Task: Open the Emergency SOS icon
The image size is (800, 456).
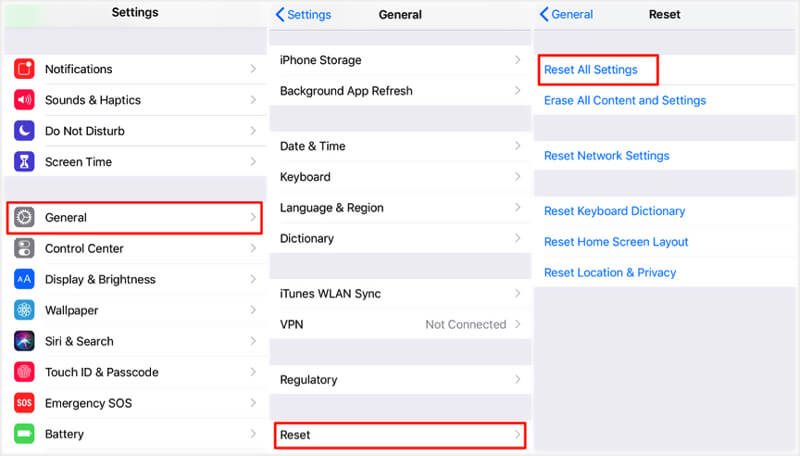Action: tap(25, 403)
